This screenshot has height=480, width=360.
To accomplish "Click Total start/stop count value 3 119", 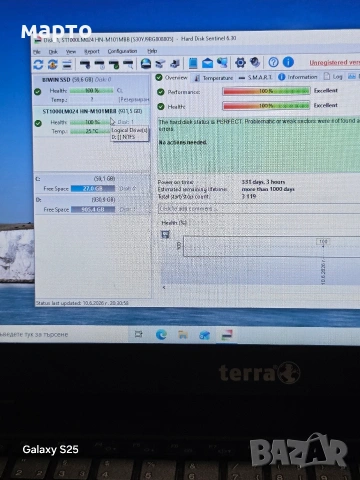I will click(x=249, y=196).
